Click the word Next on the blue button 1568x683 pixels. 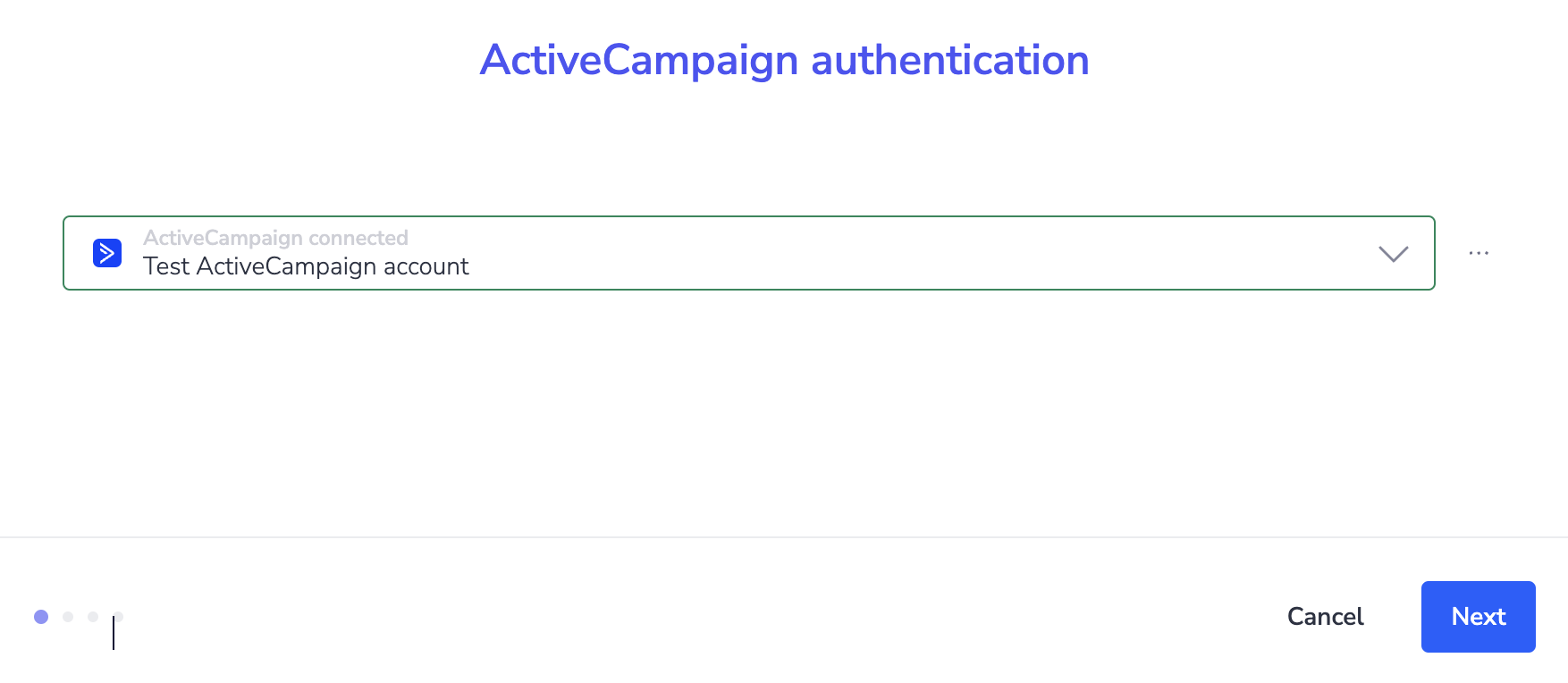[x=1479, y=617]
